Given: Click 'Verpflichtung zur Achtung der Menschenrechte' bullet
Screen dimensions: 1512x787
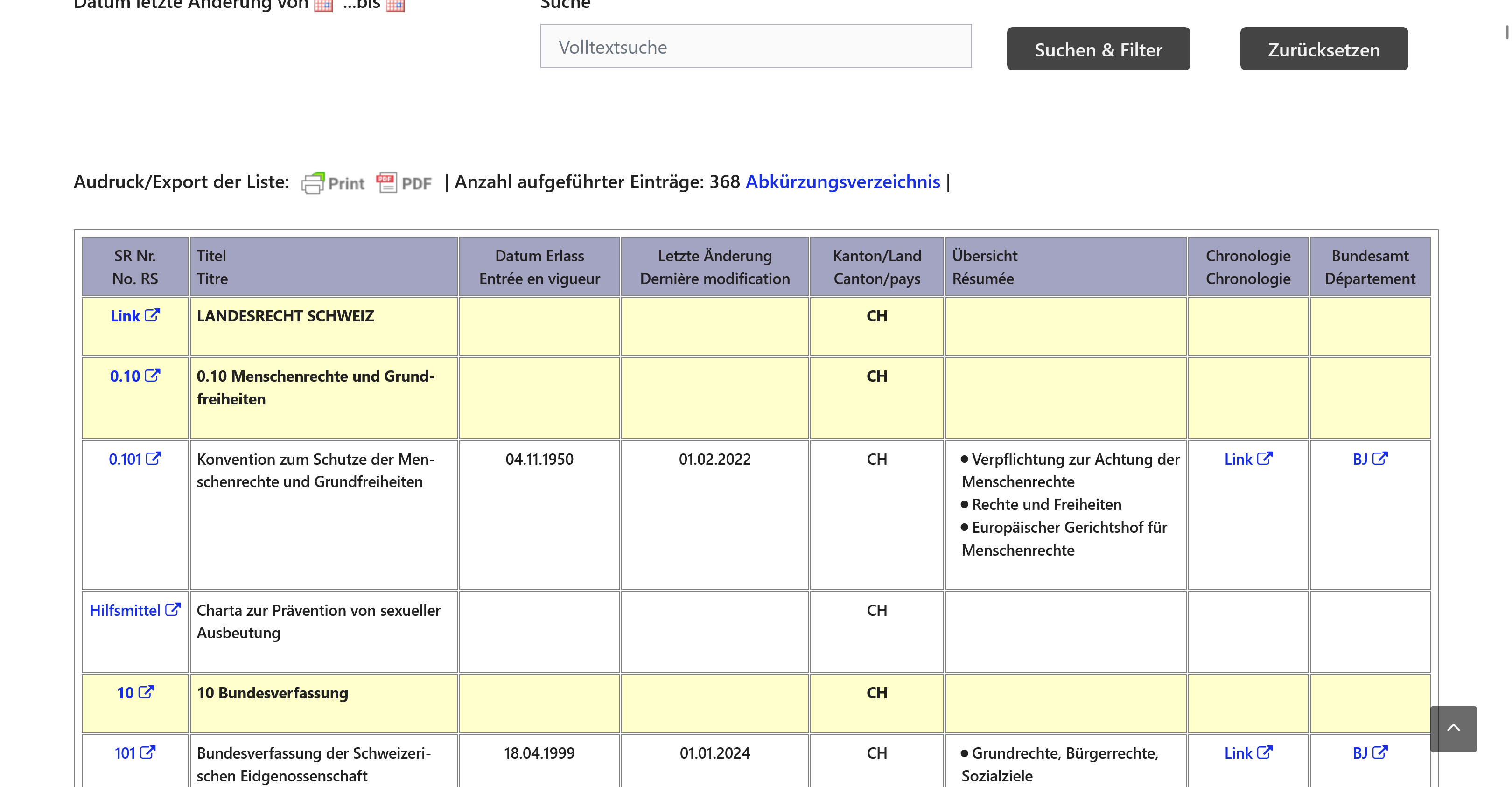Looking at the screenshot, I should pos(1070,471).
